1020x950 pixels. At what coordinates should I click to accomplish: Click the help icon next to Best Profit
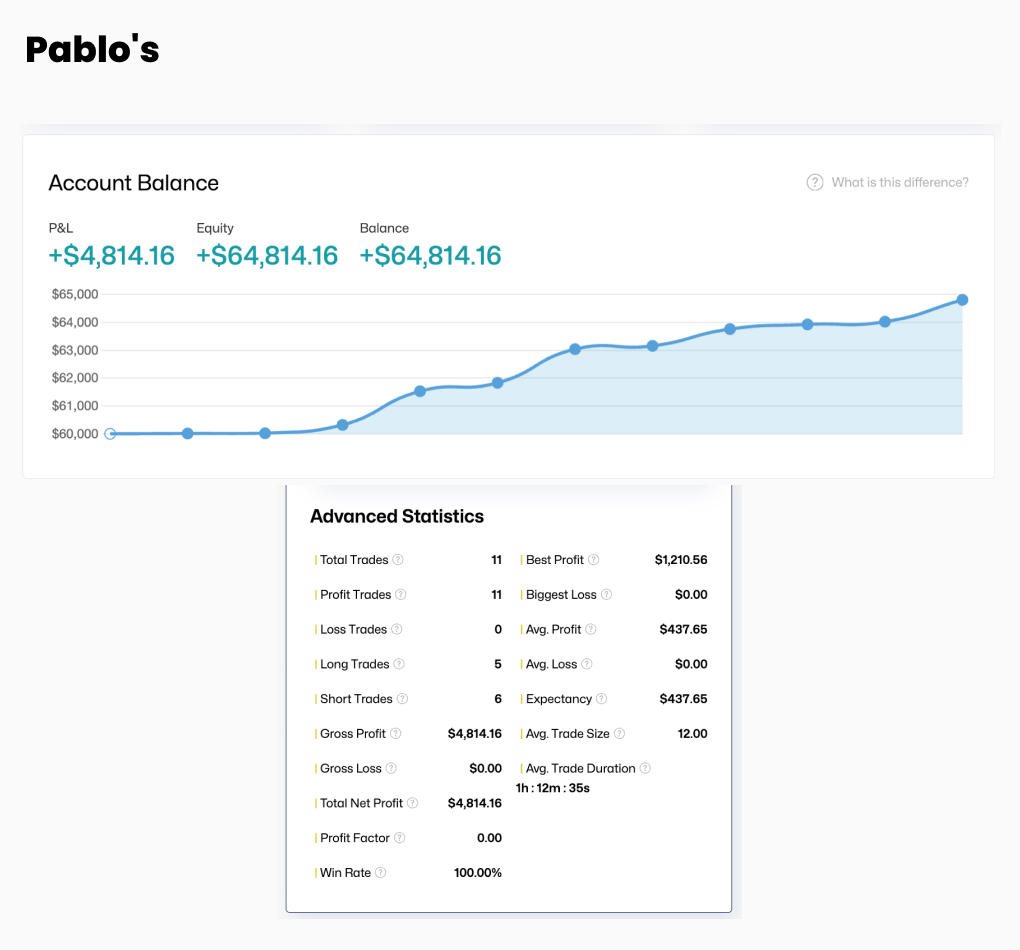pos(594,560)
